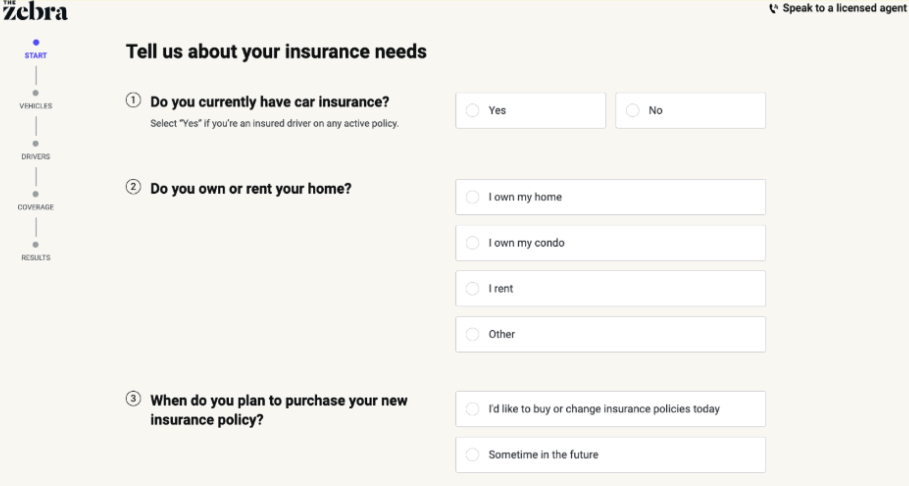Choose the I own my home option
This screenshot has width=909, height=486.
point(610,197)
